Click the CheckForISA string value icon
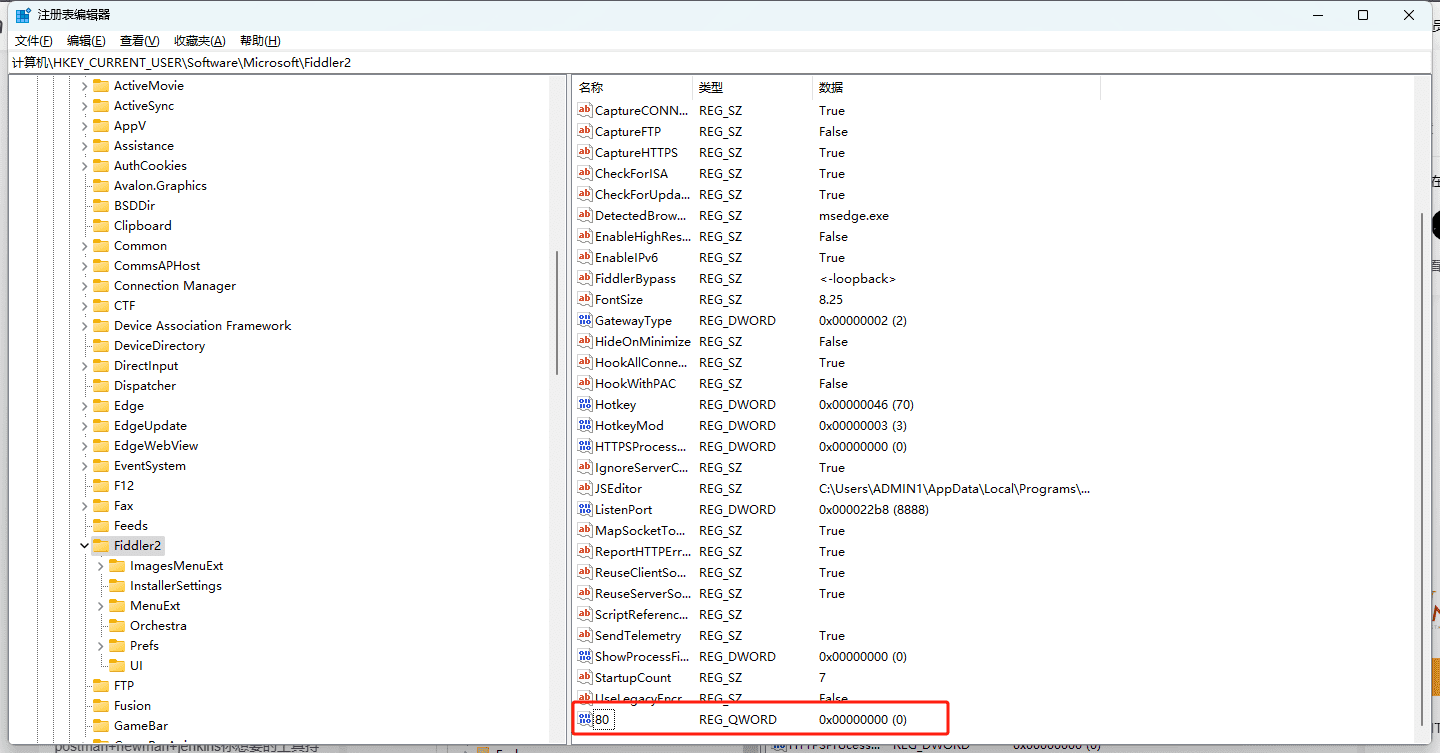This screenshot has width=1440, height=753. tap(585, 173)
